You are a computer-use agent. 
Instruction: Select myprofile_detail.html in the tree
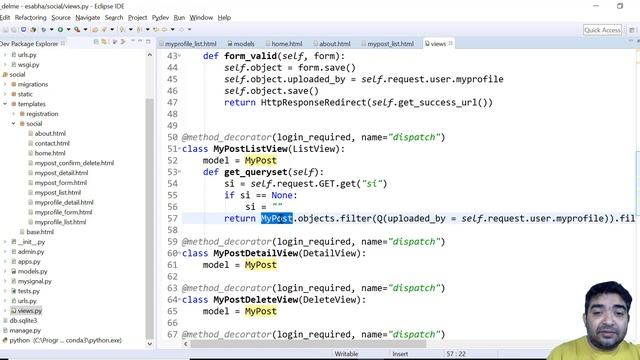pyautogui.click(x=64, y=202)
